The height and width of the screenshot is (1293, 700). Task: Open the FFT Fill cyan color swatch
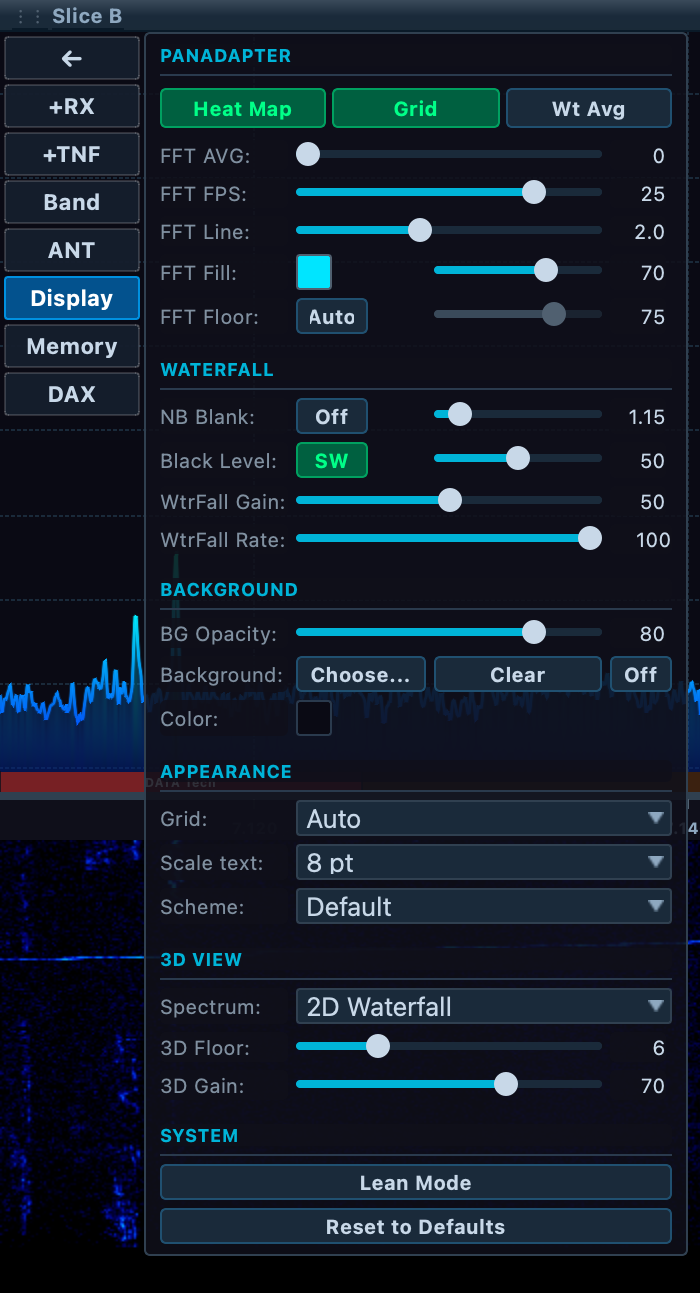(314, 272)
